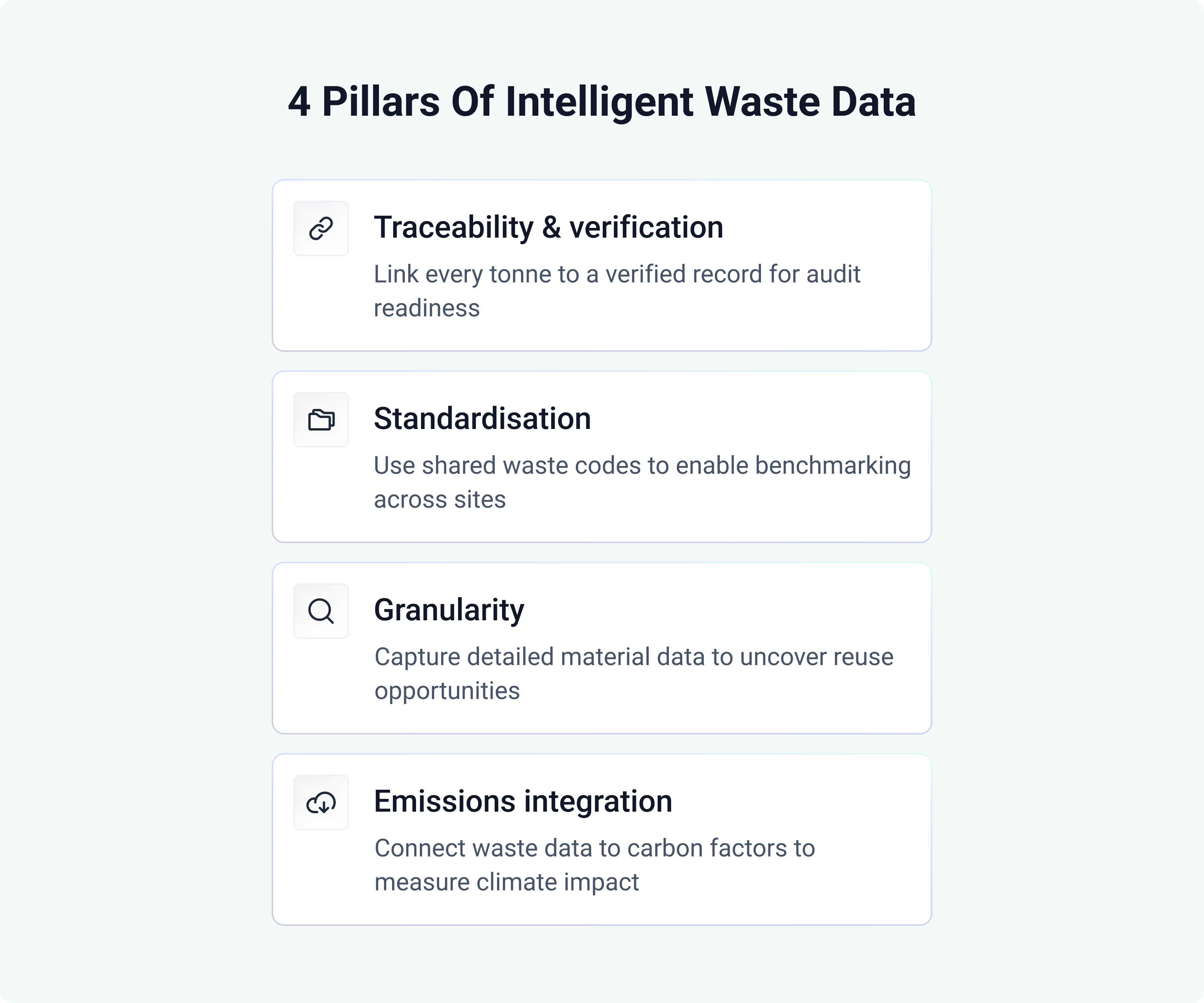Select the Emissions integration heading

pos(523,801)
